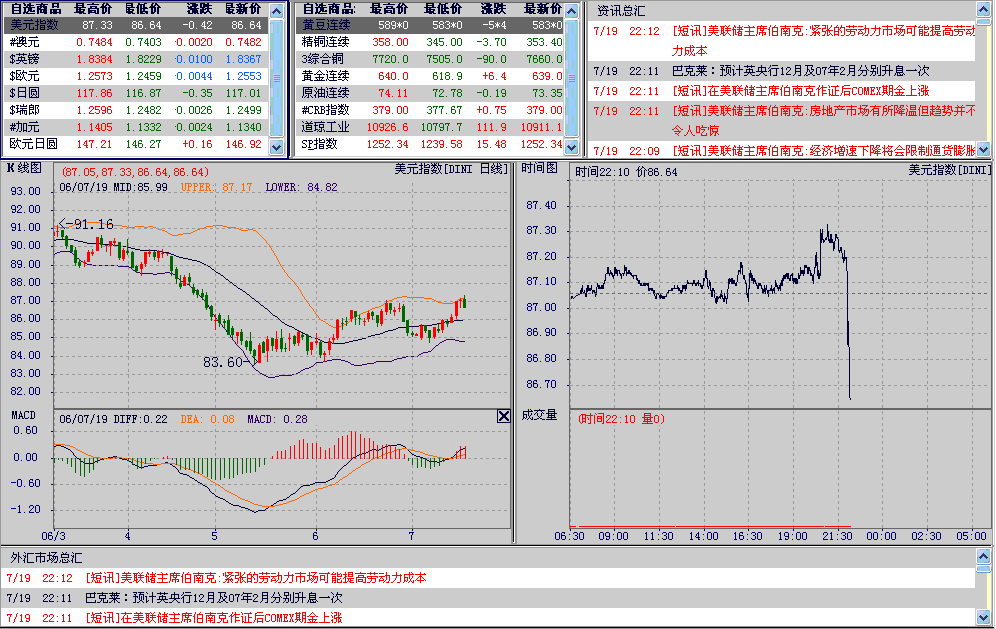Click down arrow of 资讯总汇 news scrollbar
Image resolution: width=996 pixels, height=629 pixels.
pos(983,150)
